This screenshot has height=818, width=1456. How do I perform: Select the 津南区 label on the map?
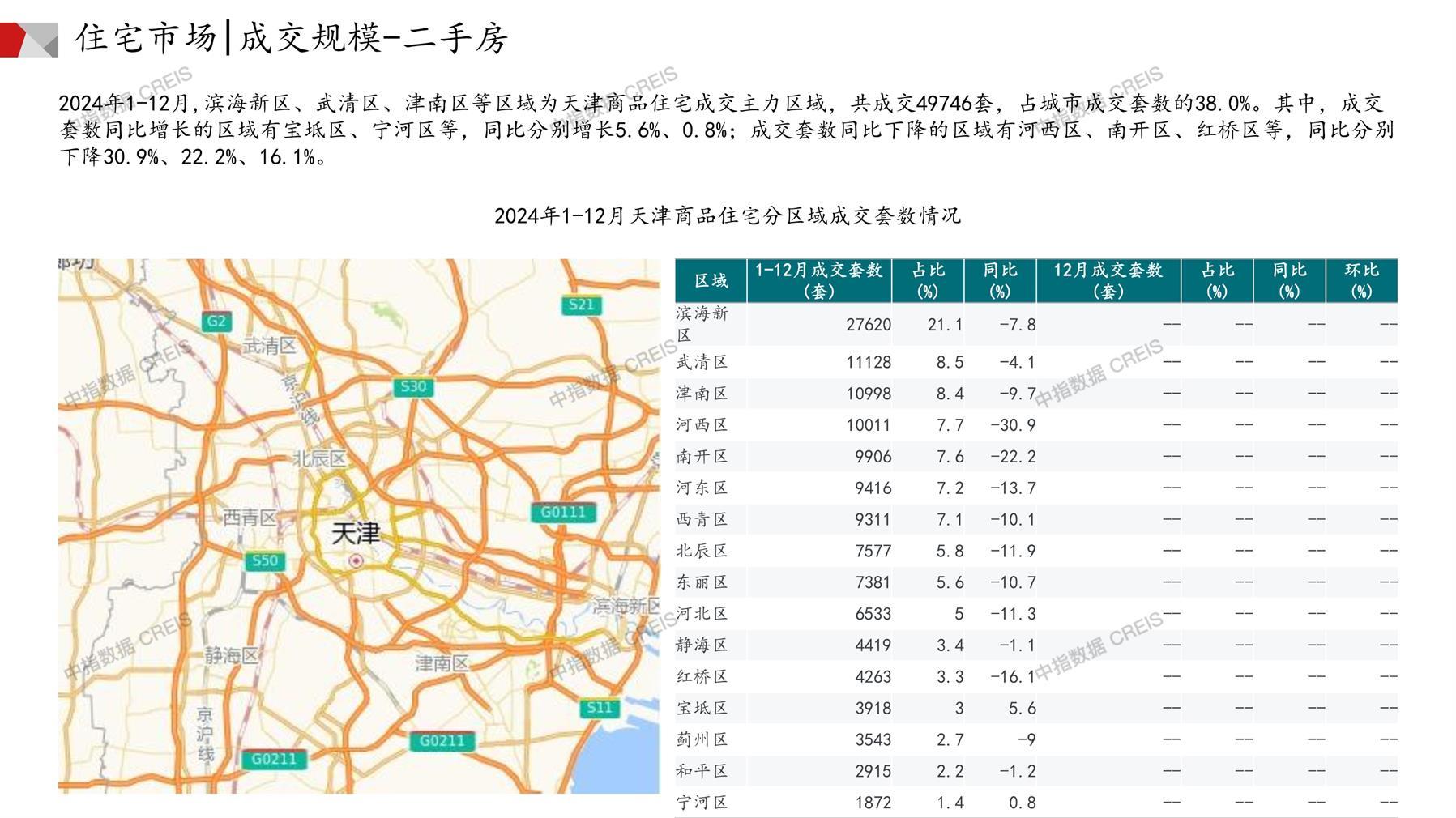442,663
